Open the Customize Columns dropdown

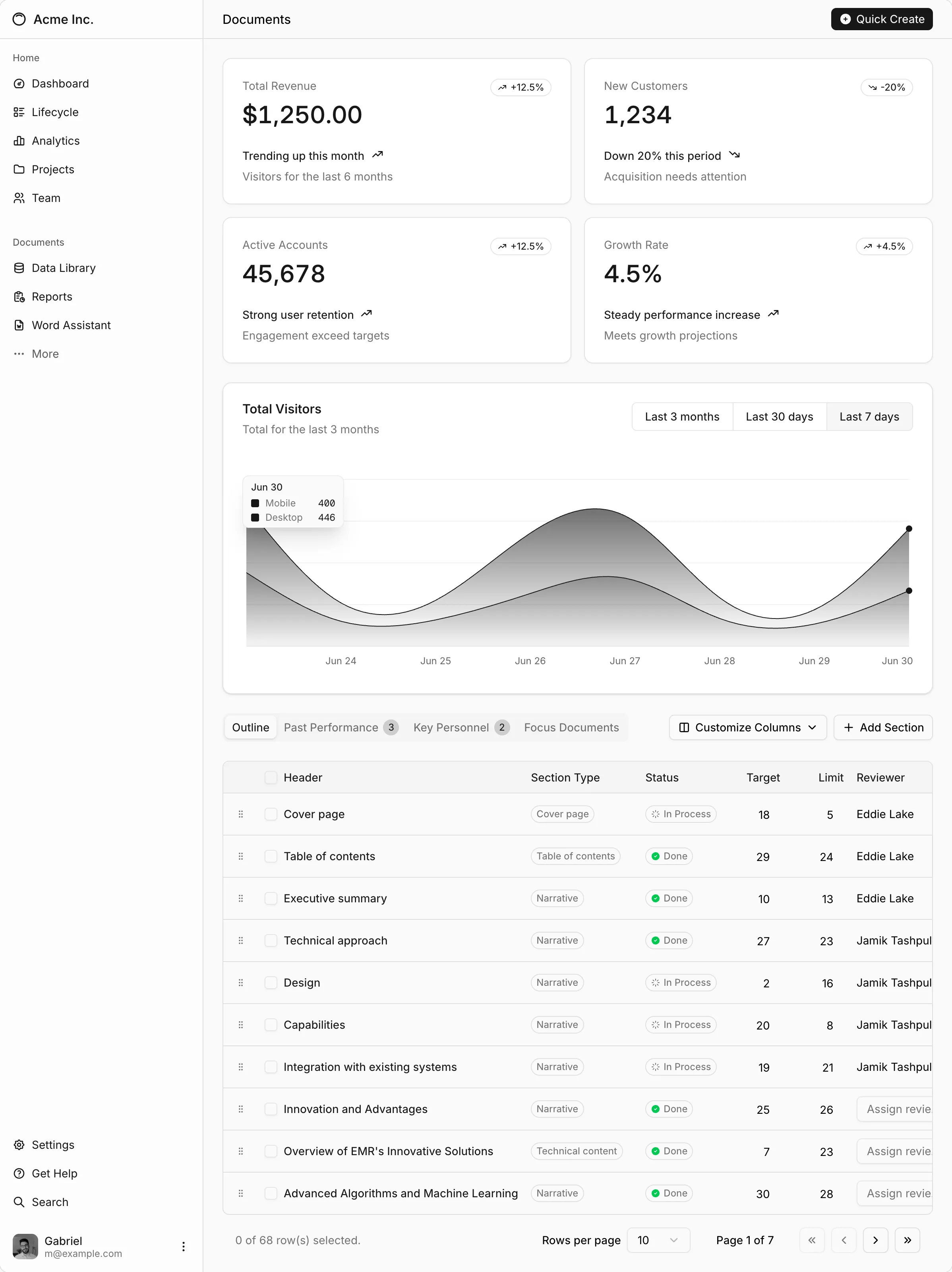(x=748, y=727)
